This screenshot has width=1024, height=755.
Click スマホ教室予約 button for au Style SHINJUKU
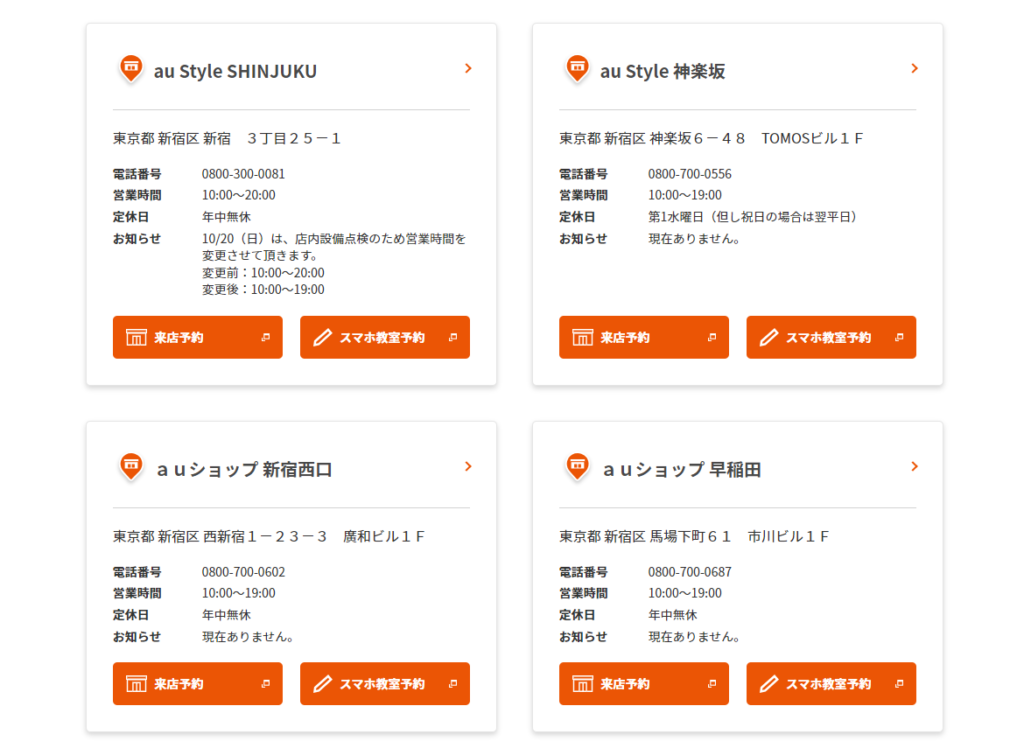[x=385, y=338]
